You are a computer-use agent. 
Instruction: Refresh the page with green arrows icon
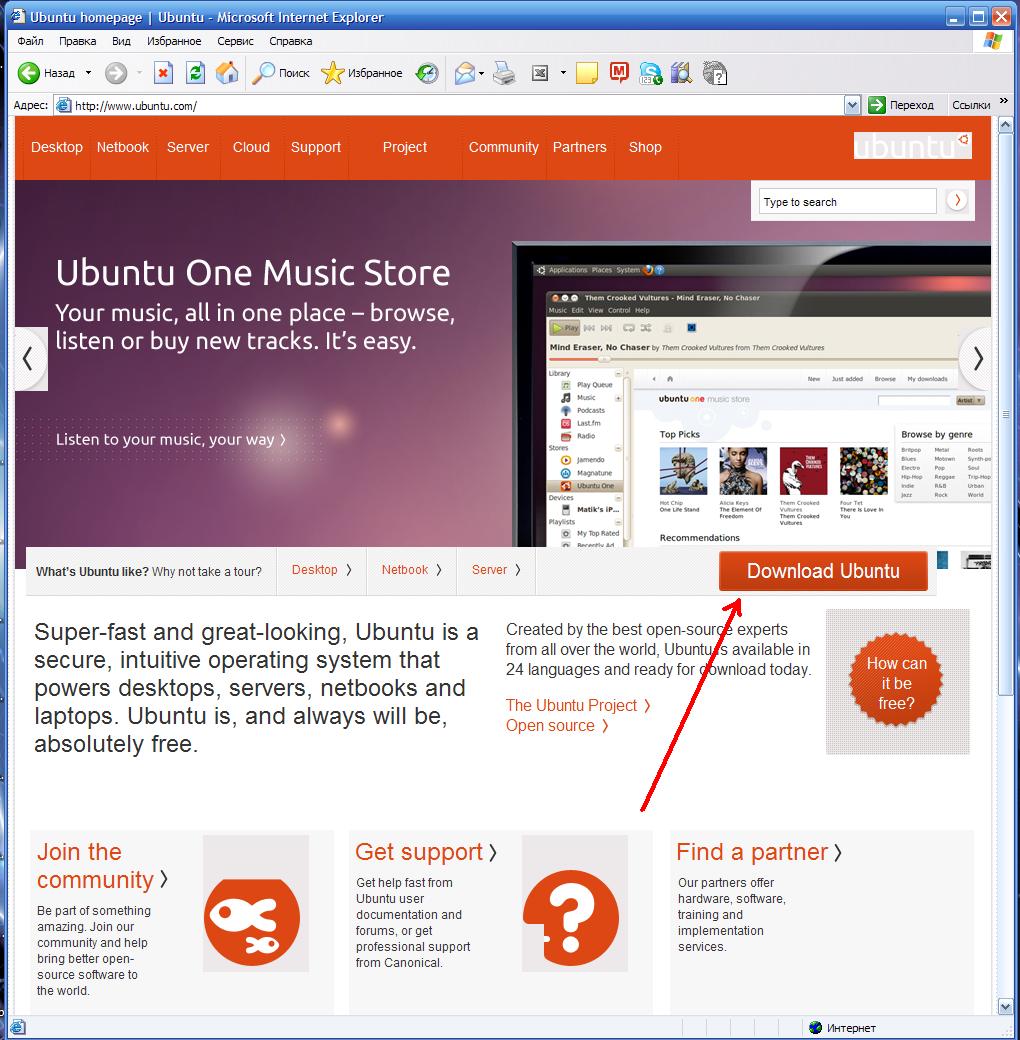click(x=195, y=73)
